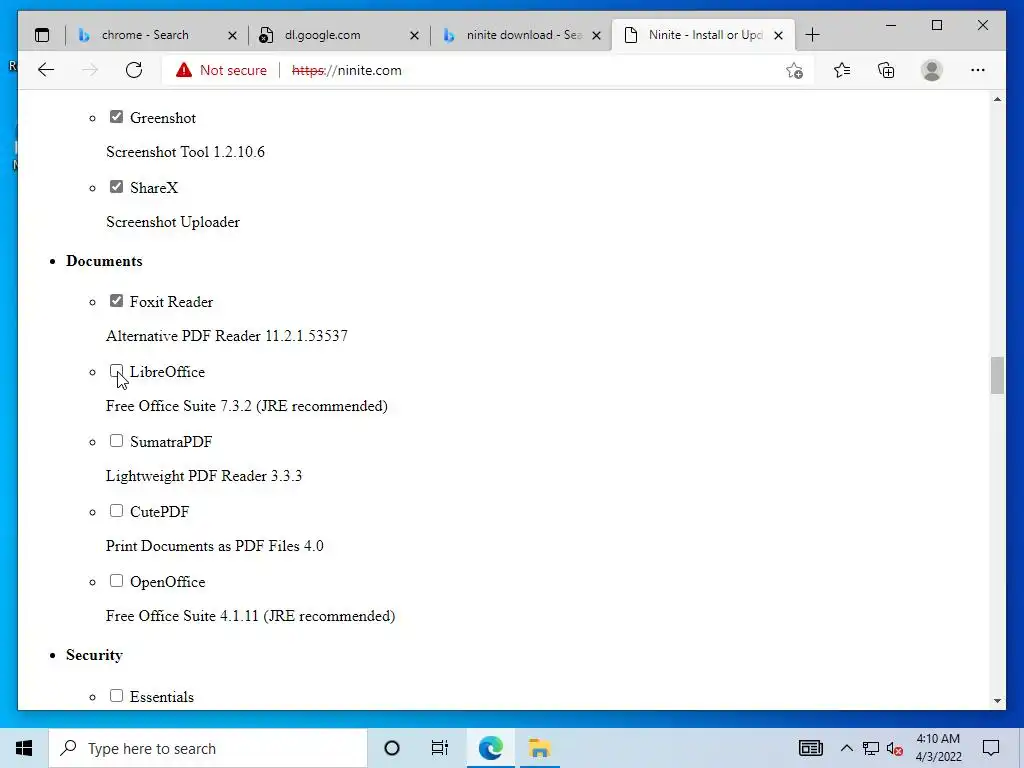Check the CutePDF checkbox
1024x768 pixels.
pyautogui.click(x=116, y=511)
